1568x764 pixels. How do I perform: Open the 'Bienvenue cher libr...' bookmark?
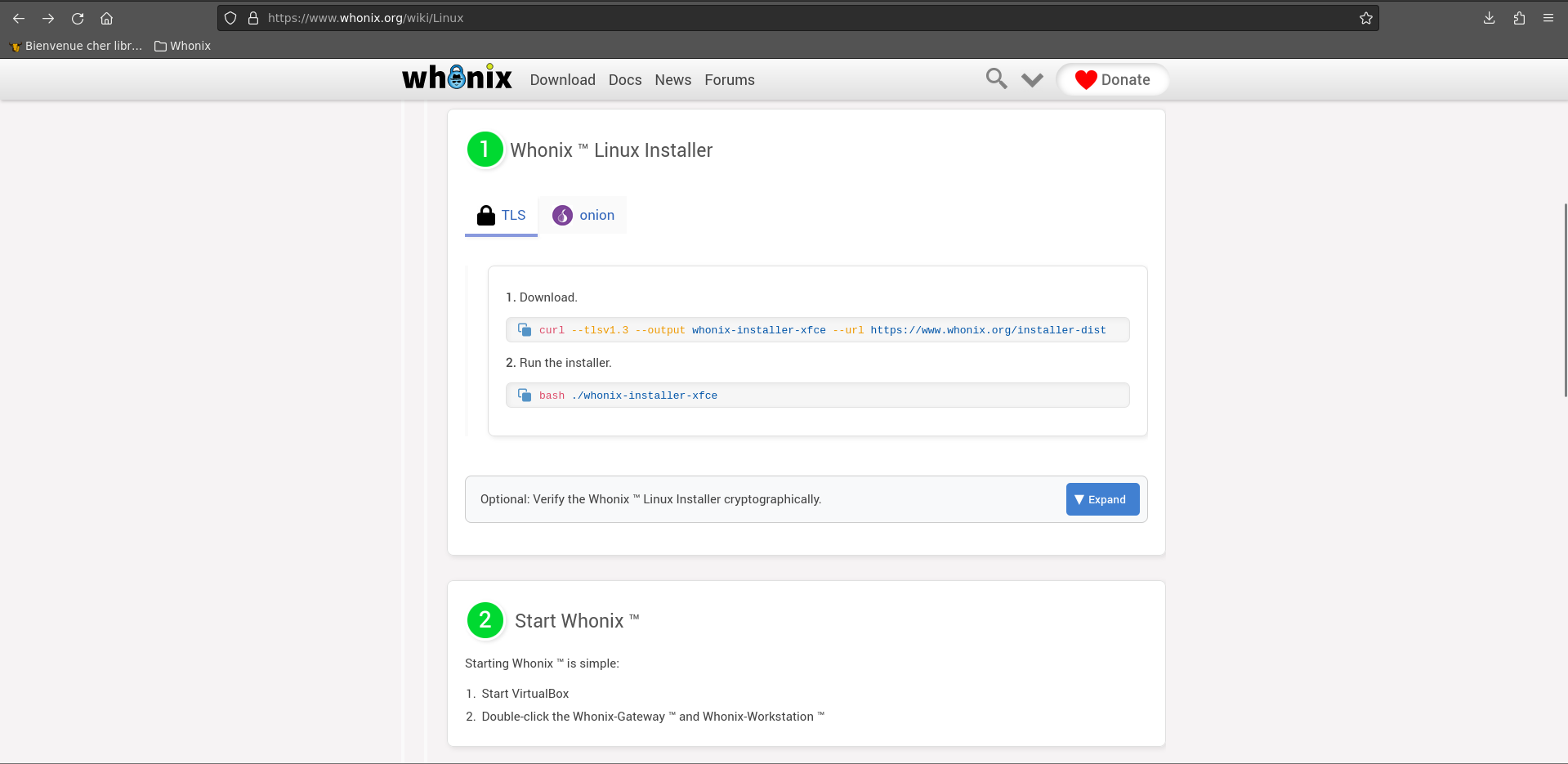pos(75,46)
